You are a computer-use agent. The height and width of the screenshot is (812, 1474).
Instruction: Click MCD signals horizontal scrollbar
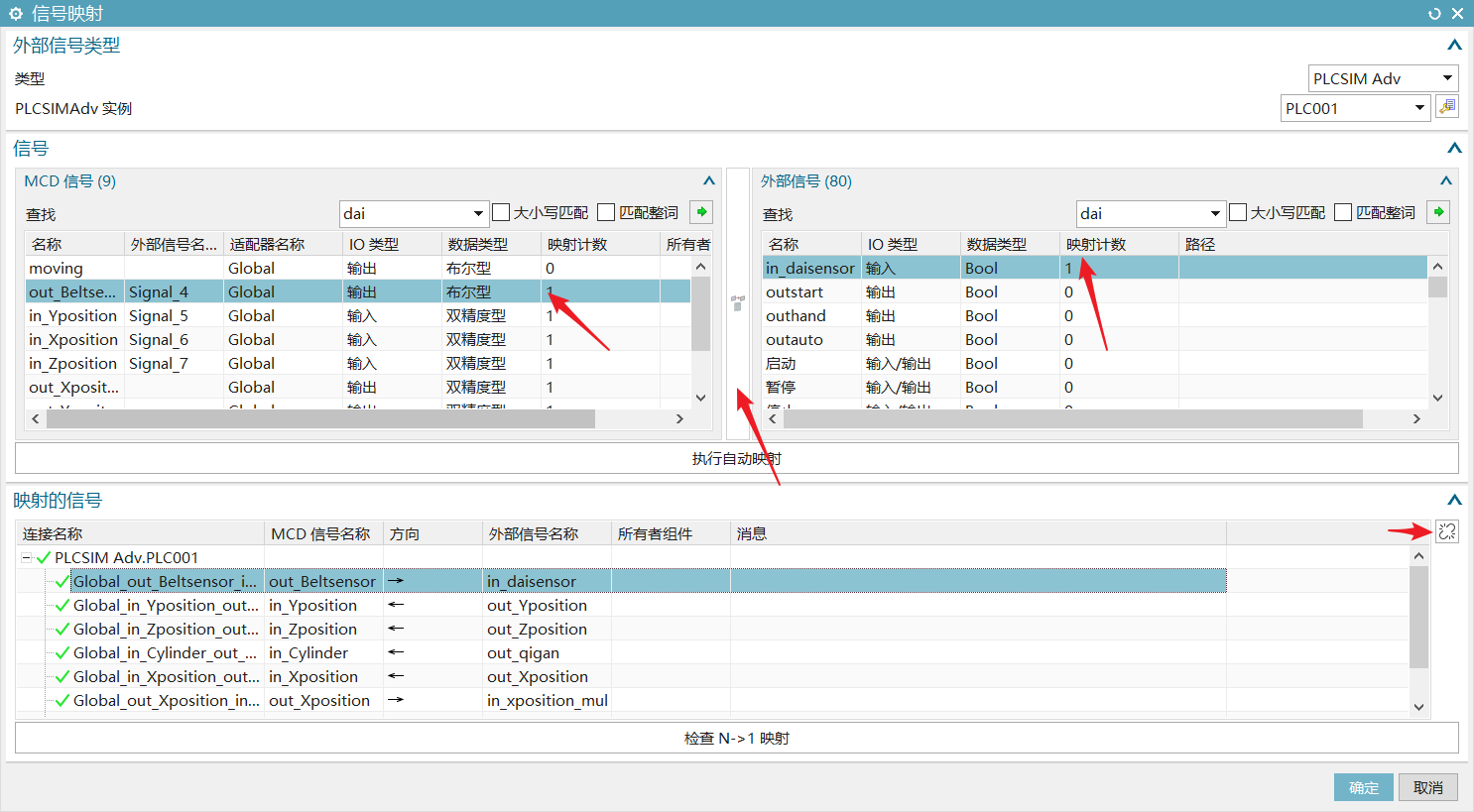pos(320,419)
